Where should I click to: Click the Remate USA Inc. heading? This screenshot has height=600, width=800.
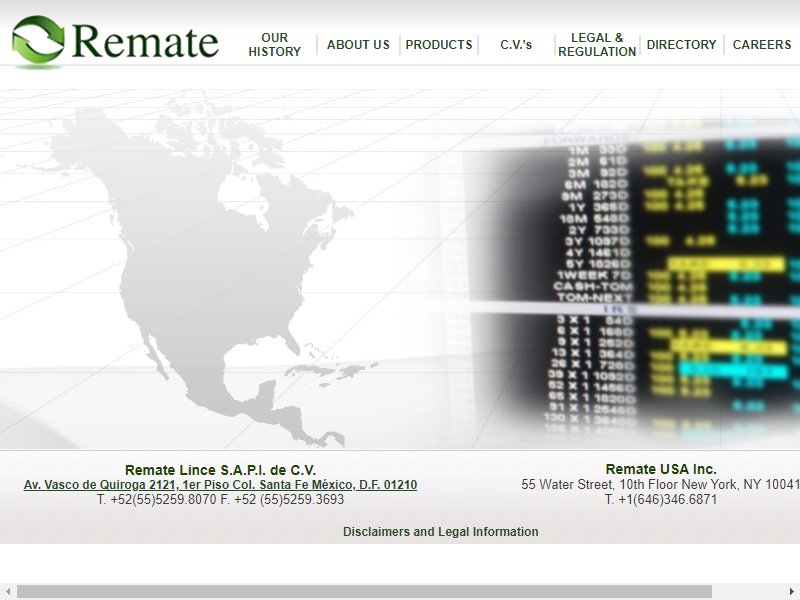pos(661,469)
